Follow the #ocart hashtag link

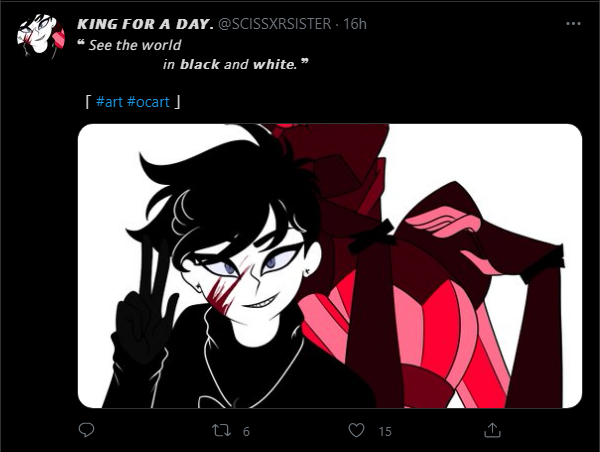148,102
